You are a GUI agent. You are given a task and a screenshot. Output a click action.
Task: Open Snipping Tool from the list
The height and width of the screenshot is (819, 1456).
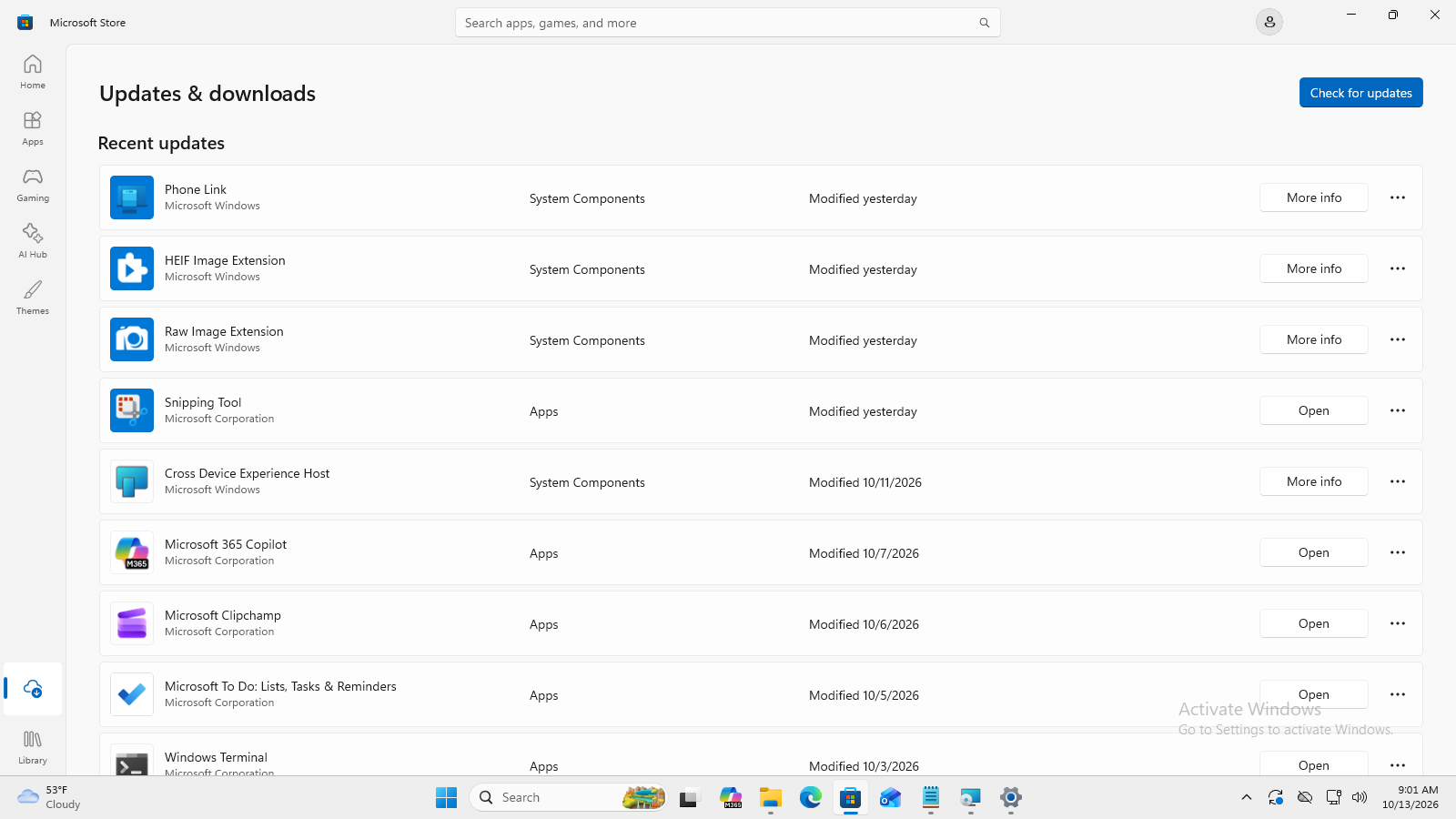pos(1314,410)
